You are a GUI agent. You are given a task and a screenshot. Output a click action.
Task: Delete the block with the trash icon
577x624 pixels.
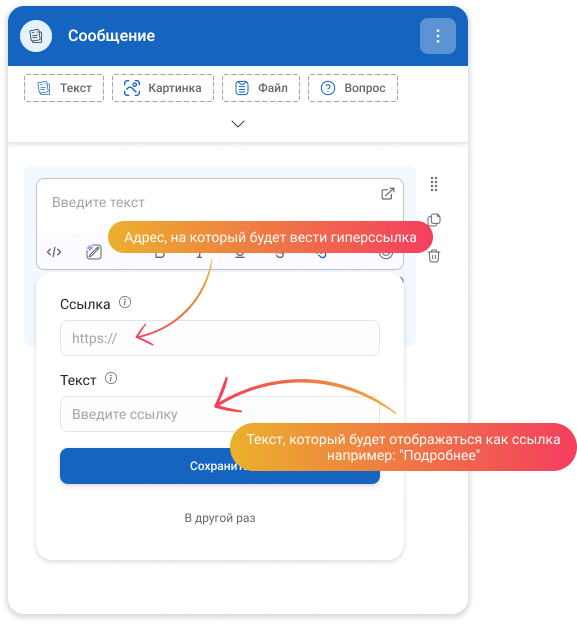434,255
